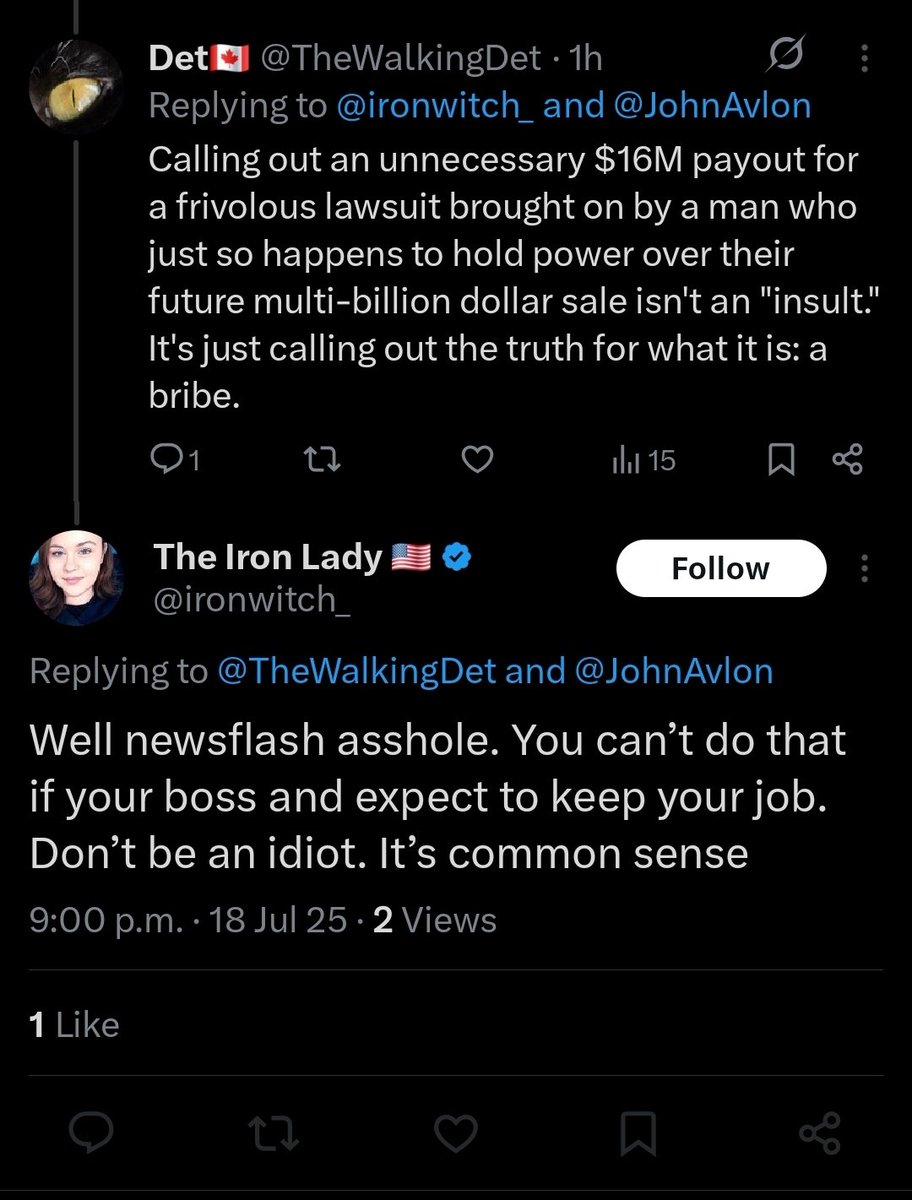Open more options menu on Det's tweet

865,62
